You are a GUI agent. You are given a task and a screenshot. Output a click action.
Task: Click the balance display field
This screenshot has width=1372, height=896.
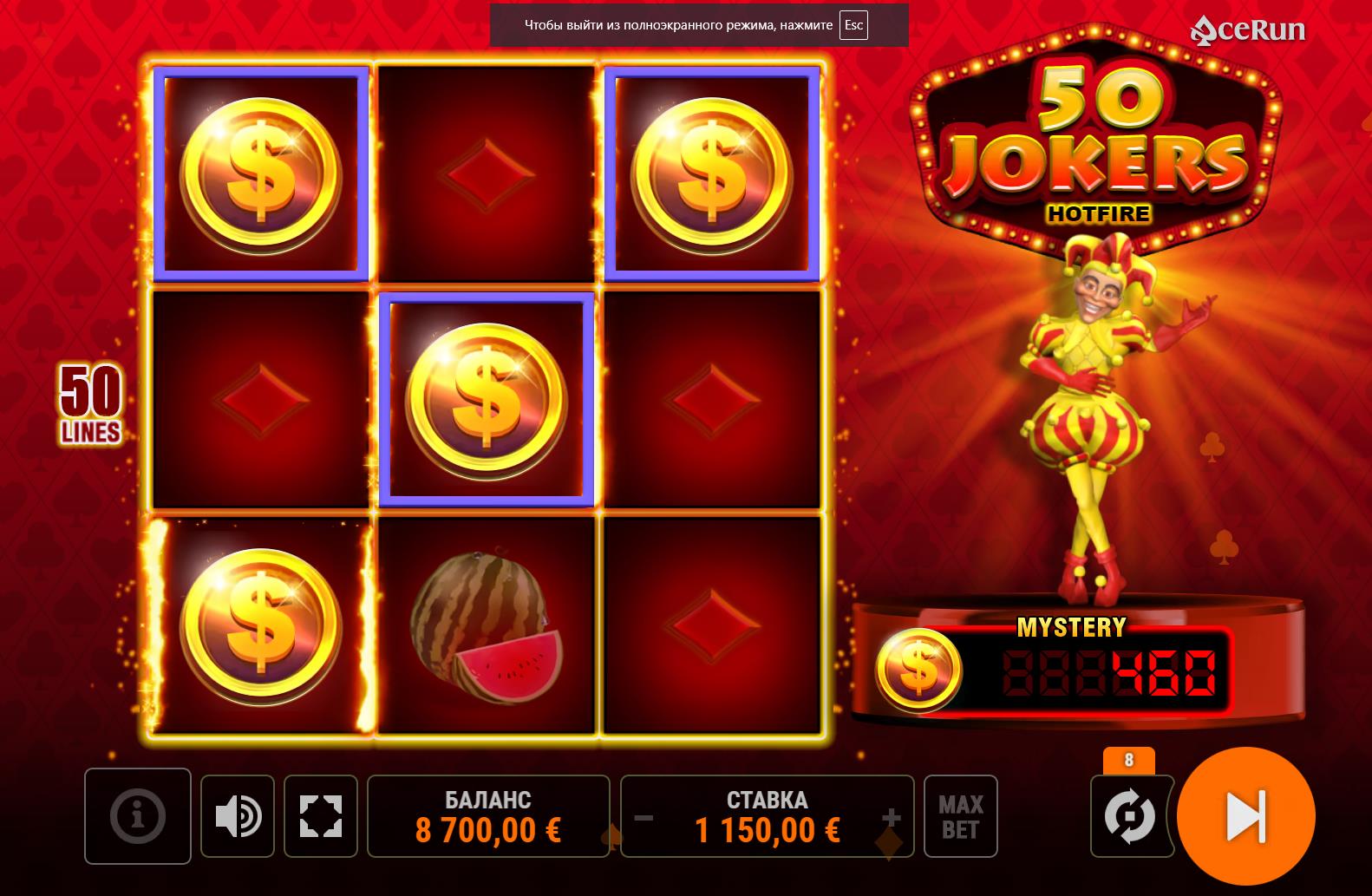pos(488,816)
